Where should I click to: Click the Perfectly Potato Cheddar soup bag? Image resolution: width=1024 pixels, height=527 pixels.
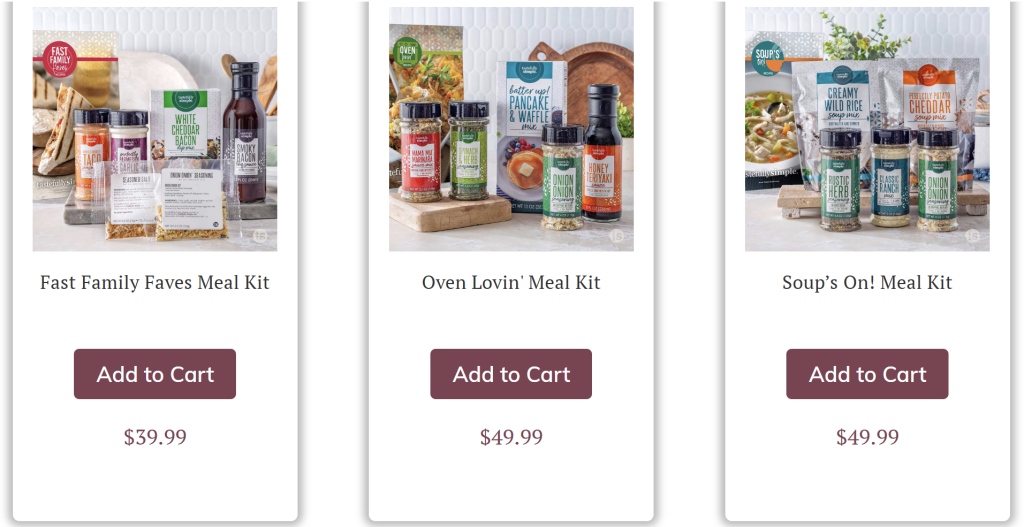click(x=931, y=104)
